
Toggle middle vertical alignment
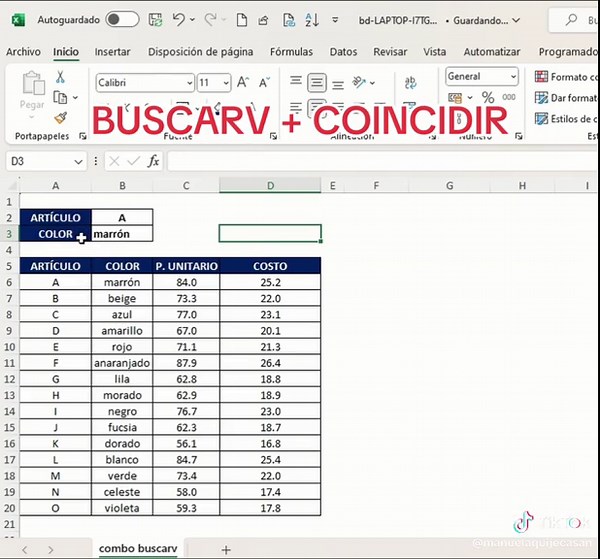tap(317, 82)
